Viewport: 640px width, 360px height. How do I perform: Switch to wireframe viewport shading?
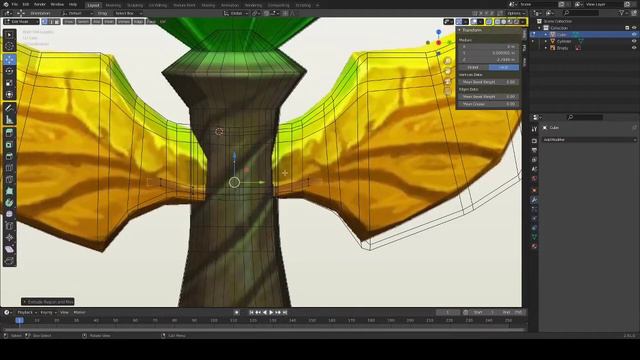(x=498, y=22)
